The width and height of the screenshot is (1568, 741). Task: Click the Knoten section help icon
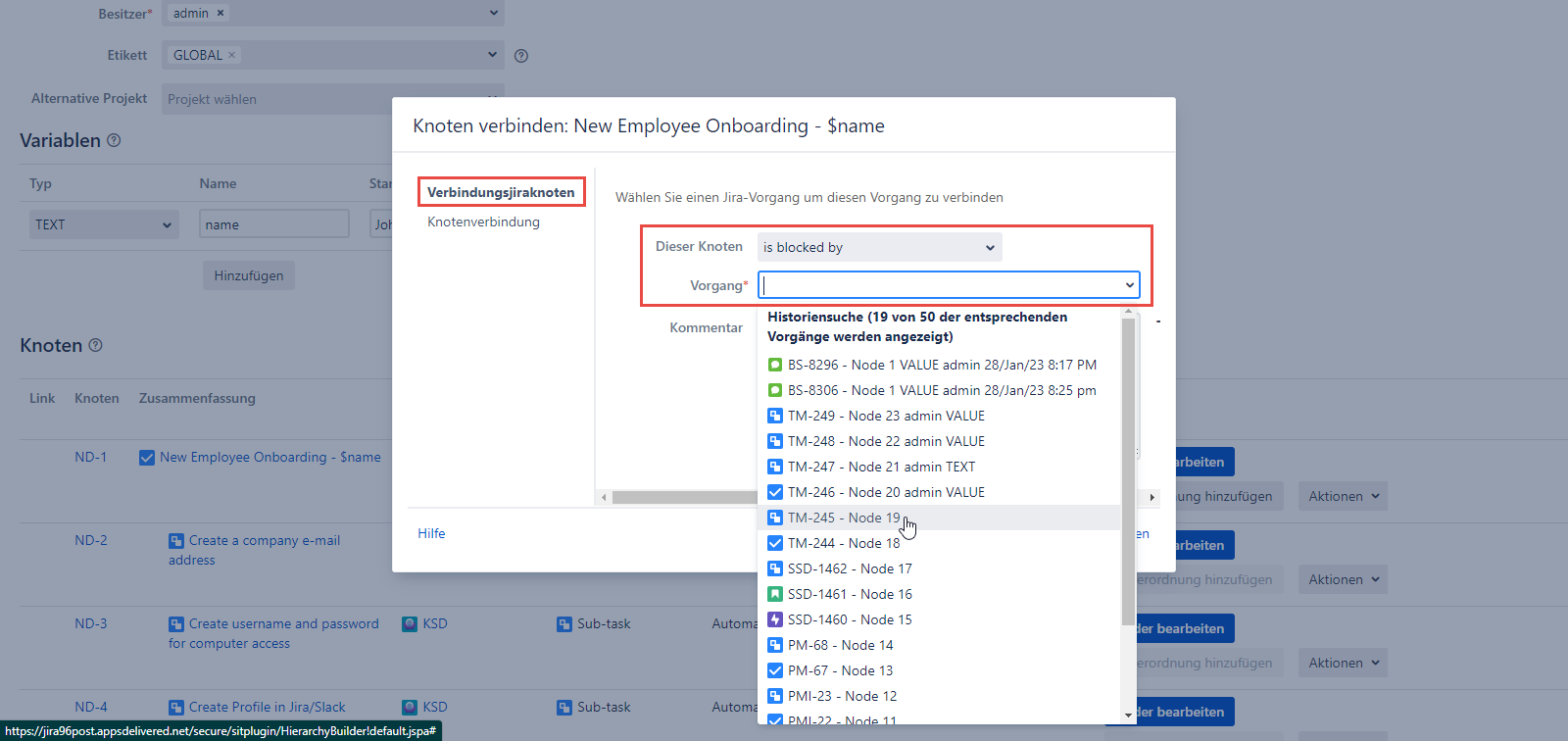(95, 345)
